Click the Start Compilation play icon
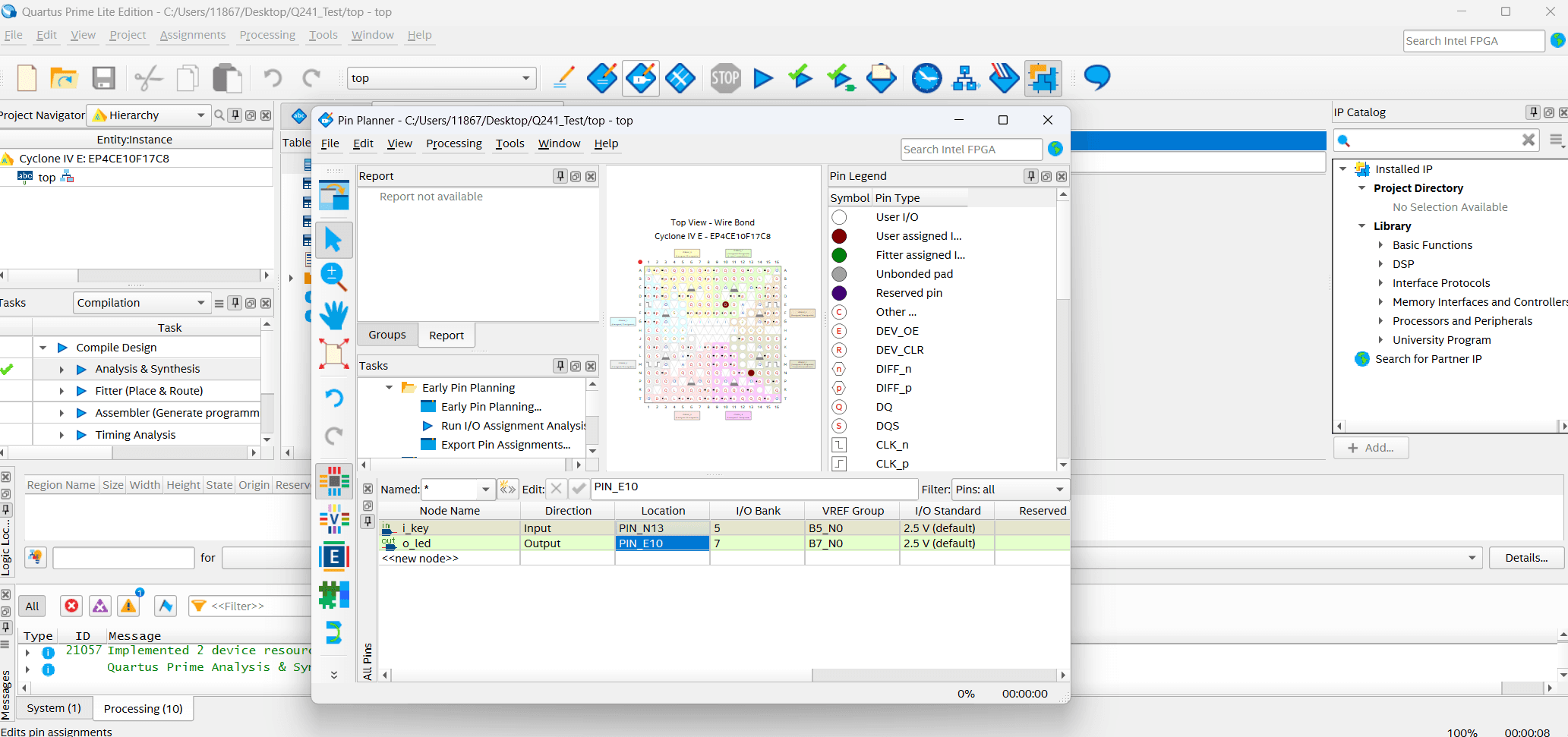This screenshot has width=1568, height=737. click(763, 78)
